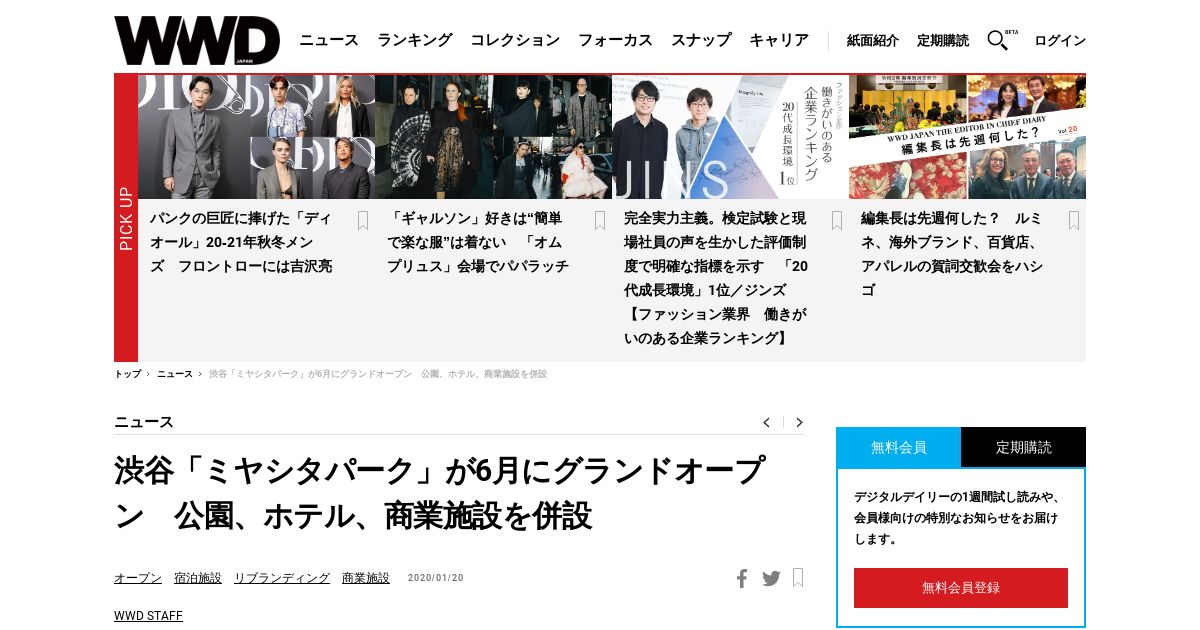Open the Homme Plus venue photo thumbnail

coord(493,137)
